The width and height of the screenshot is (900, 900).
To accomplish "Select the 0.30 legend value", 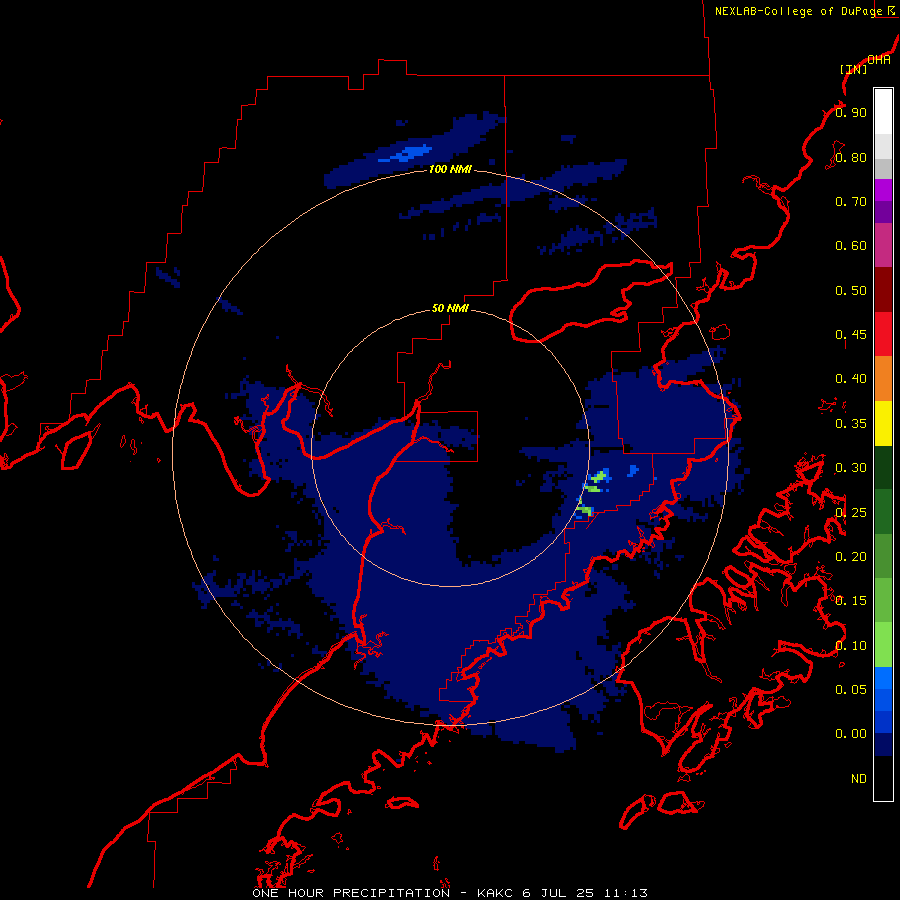I will click(851, 468).
